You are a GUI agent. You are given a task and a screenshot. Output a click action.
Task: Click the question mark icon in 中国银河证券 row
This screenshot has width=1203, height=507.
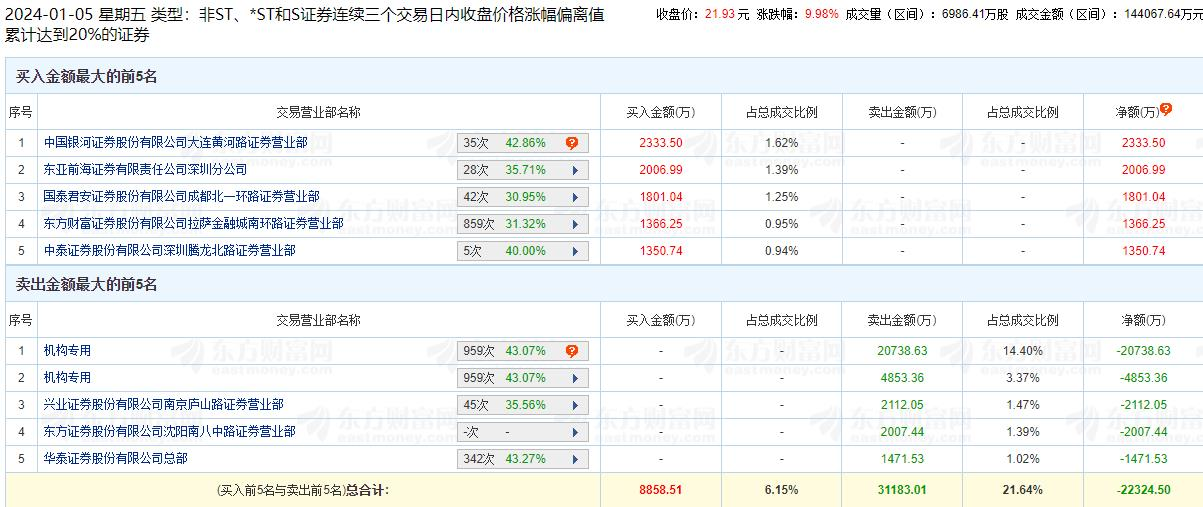(x=572, y=143)
